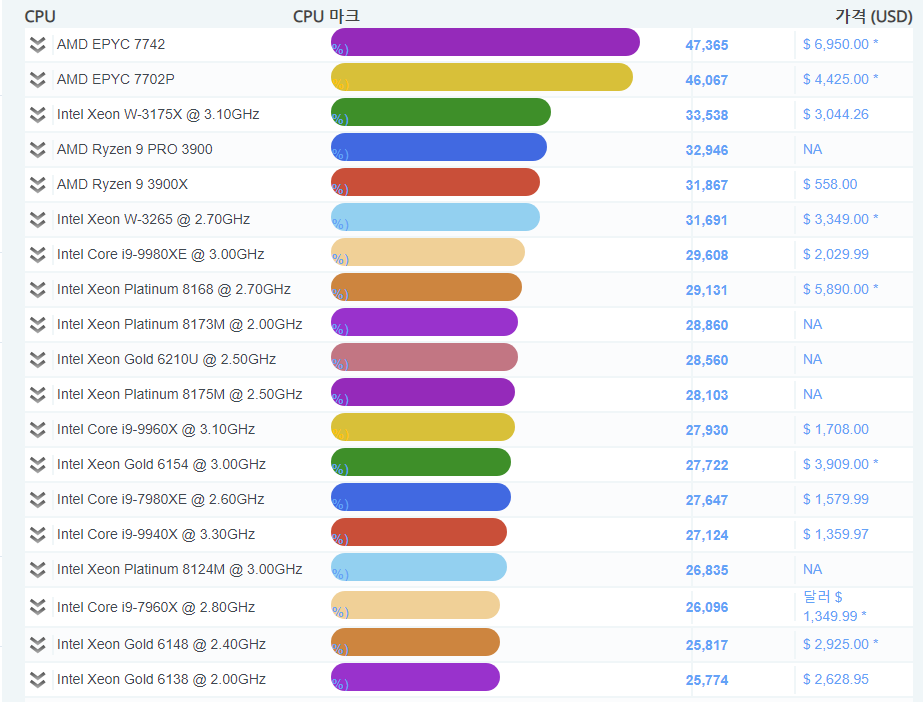Viewport: 923px width, 702px height.
Task: Click the $ 558.00 price
Action: pos(830,184)
